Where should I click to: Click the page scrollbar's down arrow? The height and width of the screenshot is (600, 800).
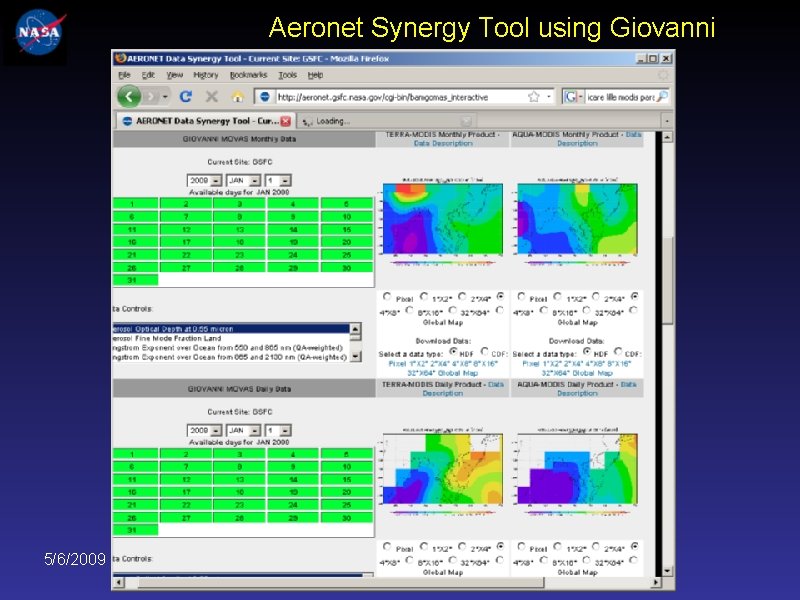point(667,571)
